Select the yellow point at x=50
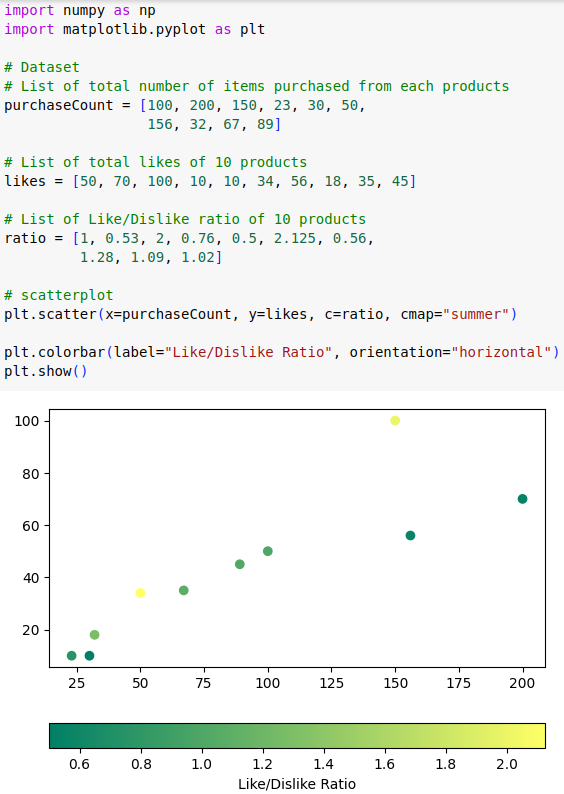The width and height of the screenshot is (564, 794). [140, 592]
